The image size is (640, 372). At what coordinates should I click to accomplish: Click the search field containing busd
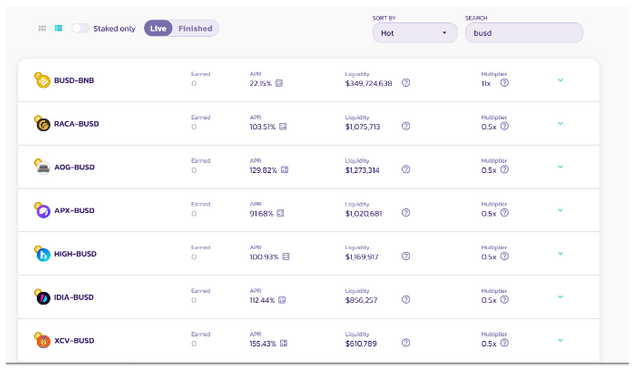[524, 33]
